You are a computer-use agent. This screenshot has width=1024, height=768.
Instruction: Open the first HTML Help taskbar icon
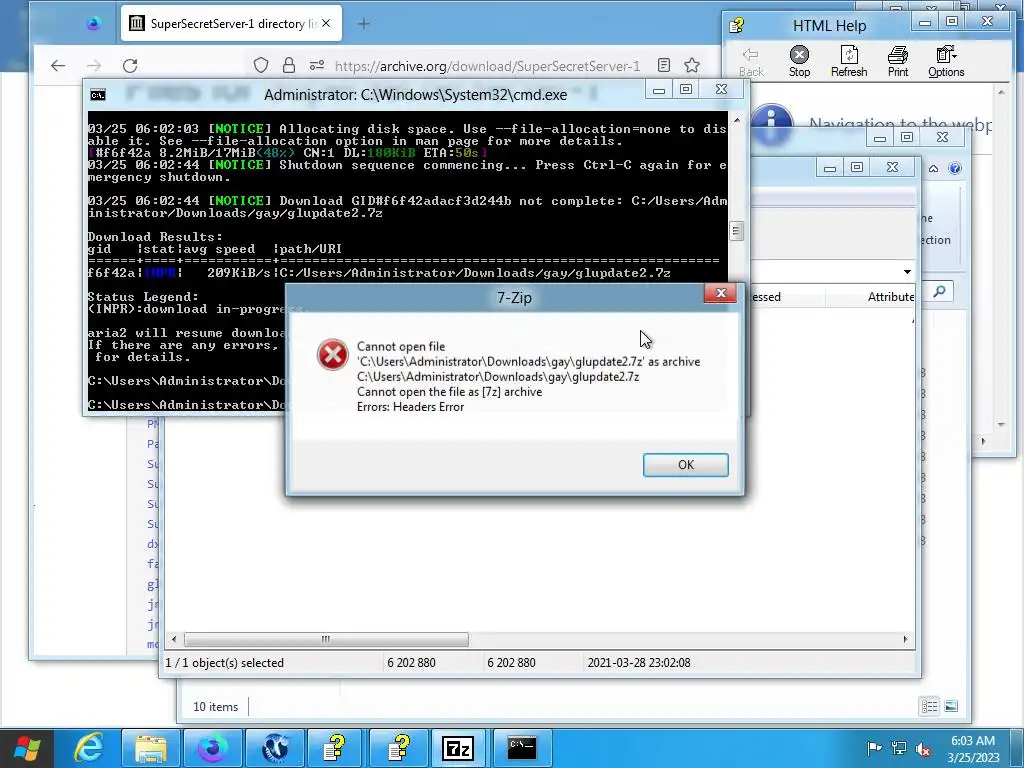[x=336, y=748]
